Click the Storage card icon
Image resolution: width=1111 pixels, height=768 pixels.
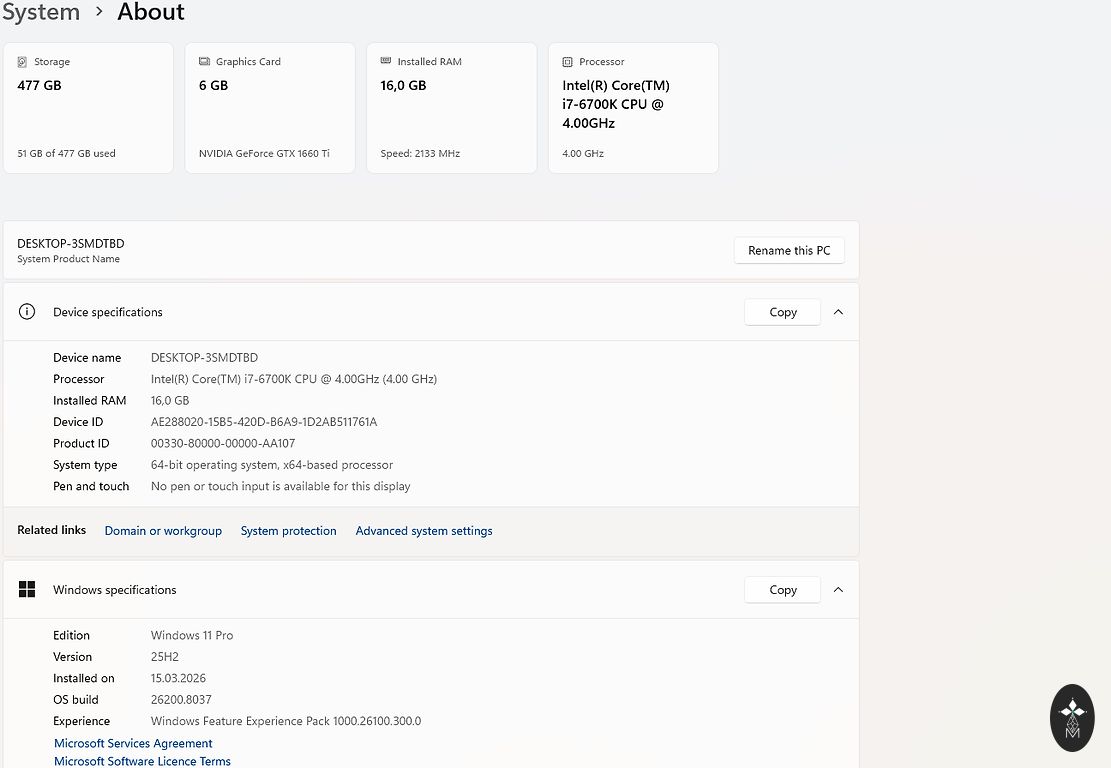click(22, 62)
